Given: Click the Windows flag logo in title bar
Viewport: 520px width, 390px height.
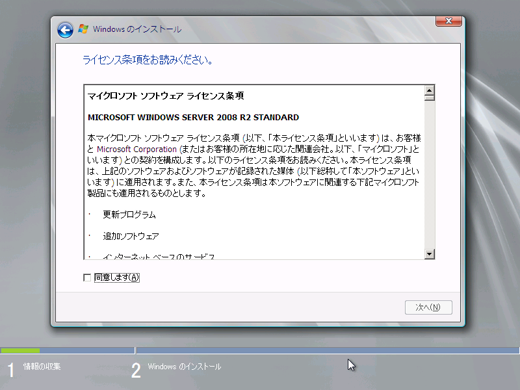Looking at the screenshot, I should click(83, 29).
